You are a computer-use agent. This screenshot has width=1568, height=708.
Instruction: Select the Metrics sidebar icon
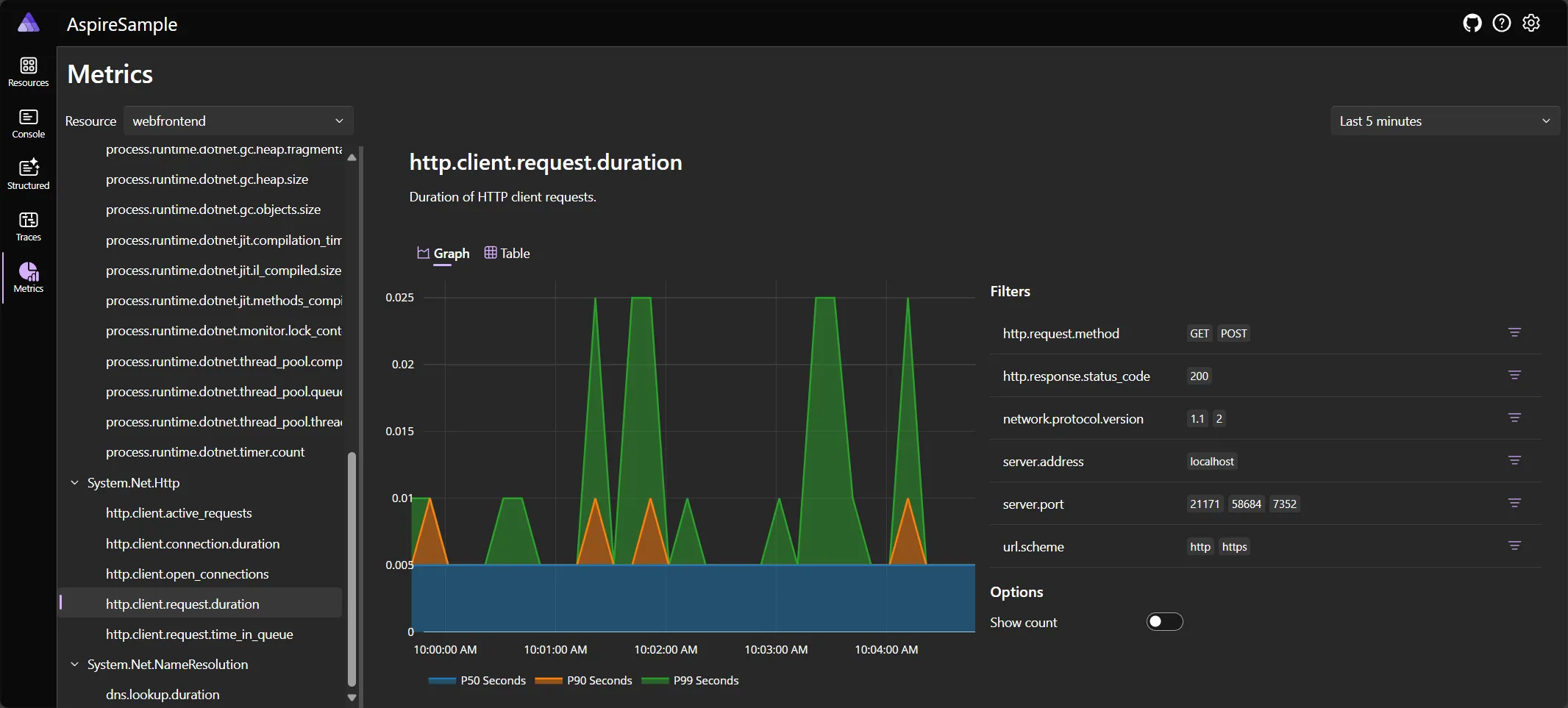click(x=27, y=278)
